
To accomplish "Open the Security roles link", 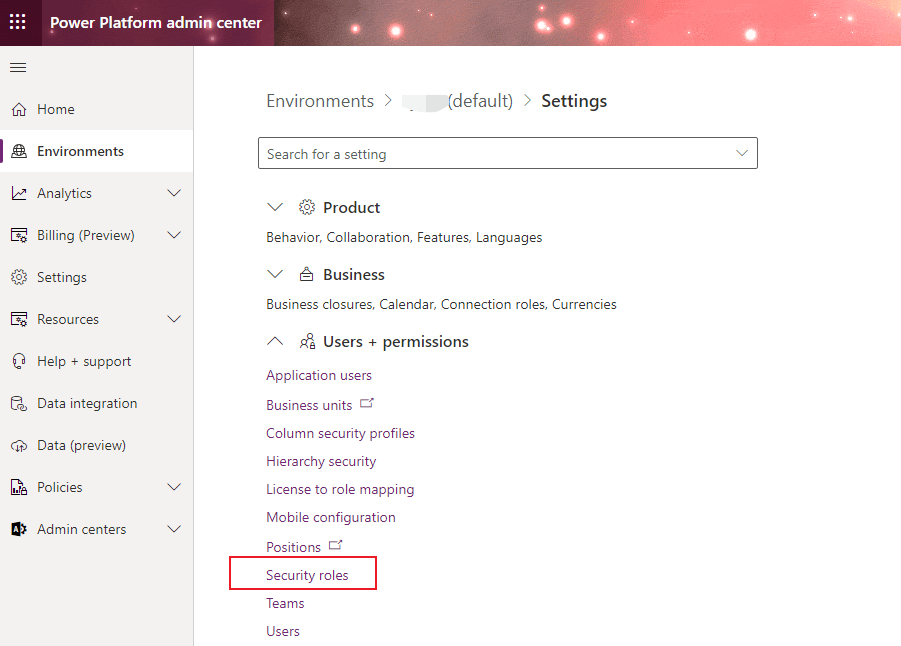I will click(x=307, y=575).
